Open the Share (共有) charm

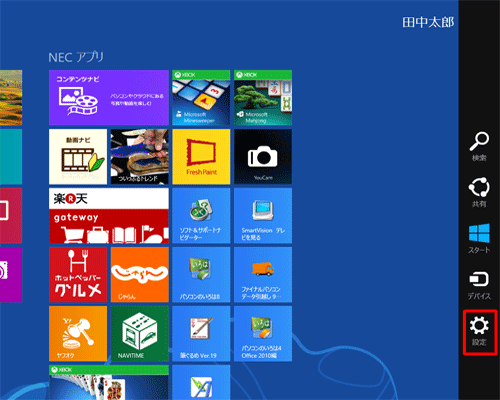479,192
